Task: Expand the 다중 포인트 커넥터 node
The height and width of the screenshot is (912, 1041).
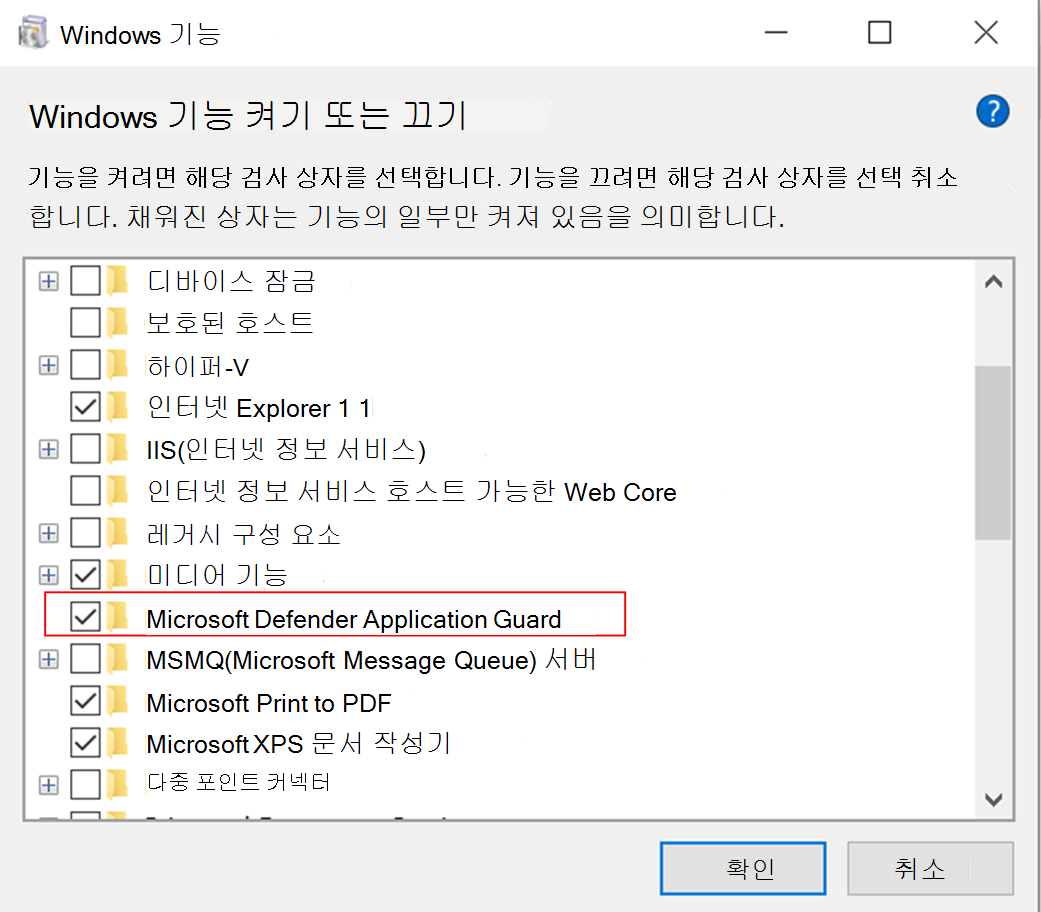Action: (48, 786)
